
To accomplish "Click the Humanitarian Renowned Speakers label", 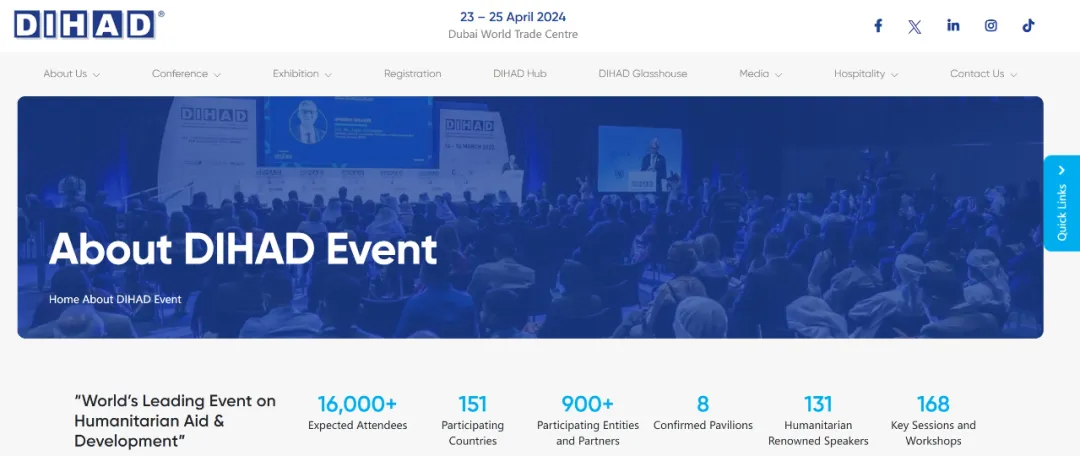I will [818, 433].
